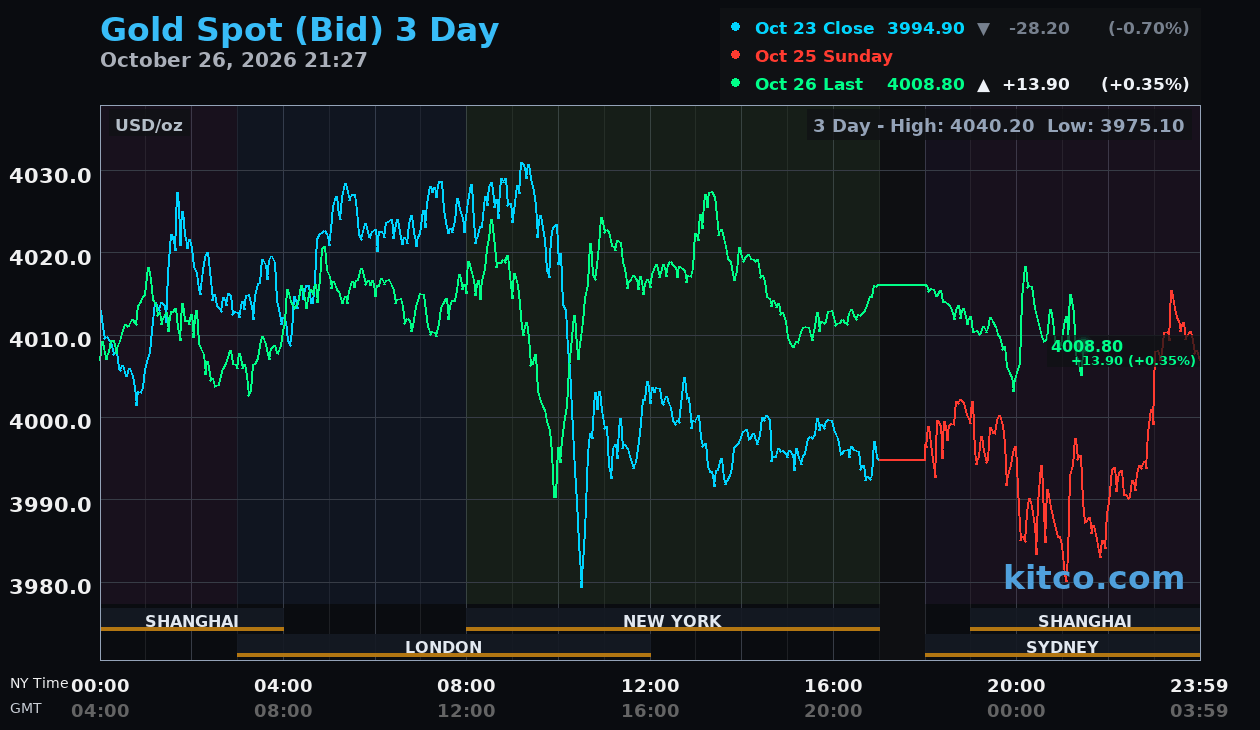Click the kitco.com link
The height and width of the screenshot is (730, 1260).
coord(1093,577)
